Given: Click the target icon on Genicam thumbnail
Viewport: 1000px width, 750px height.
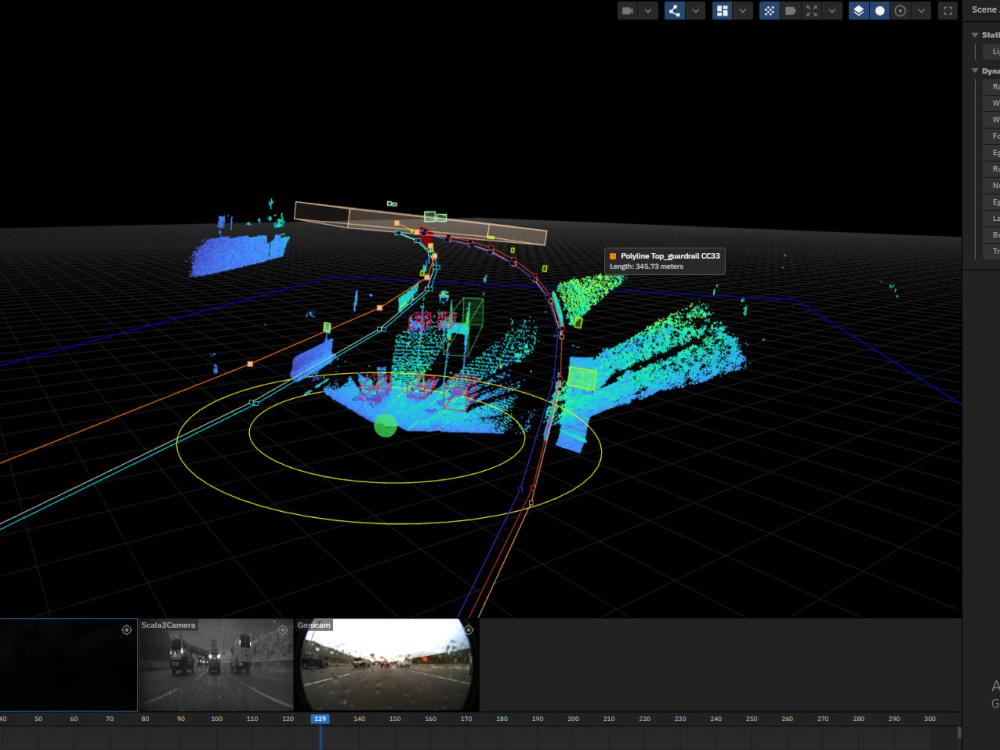Looking at the screenshot, I should tap(469, 630).
